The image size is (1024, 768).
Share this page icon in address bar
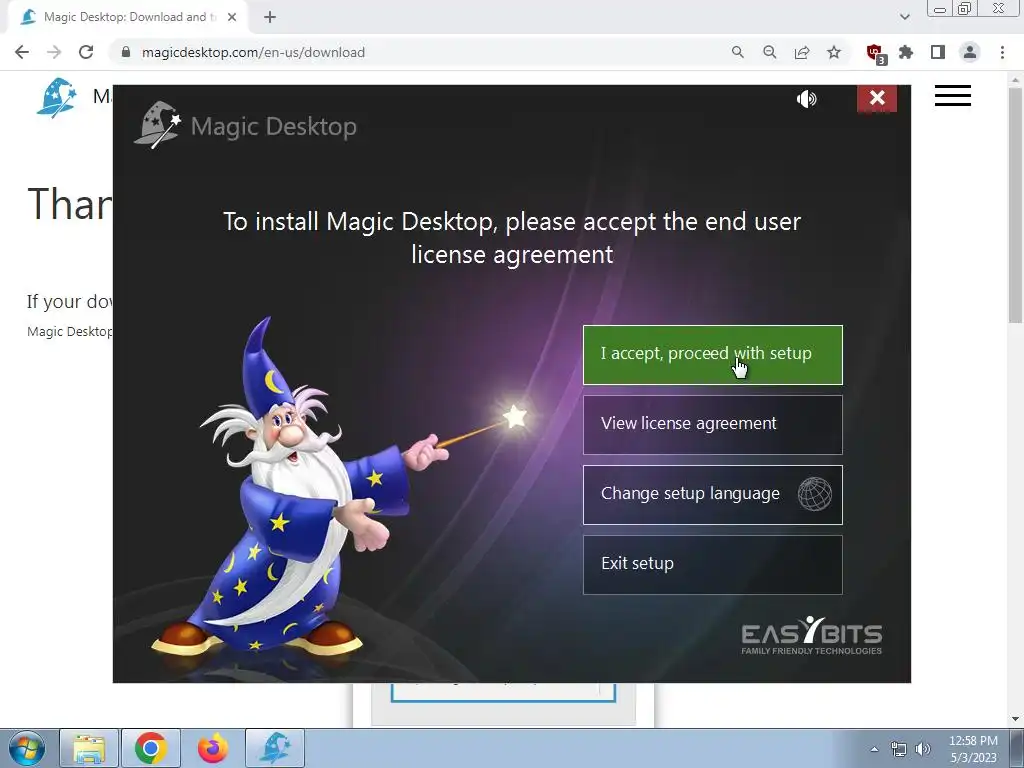pyautogui.click(x=801, y=52)
